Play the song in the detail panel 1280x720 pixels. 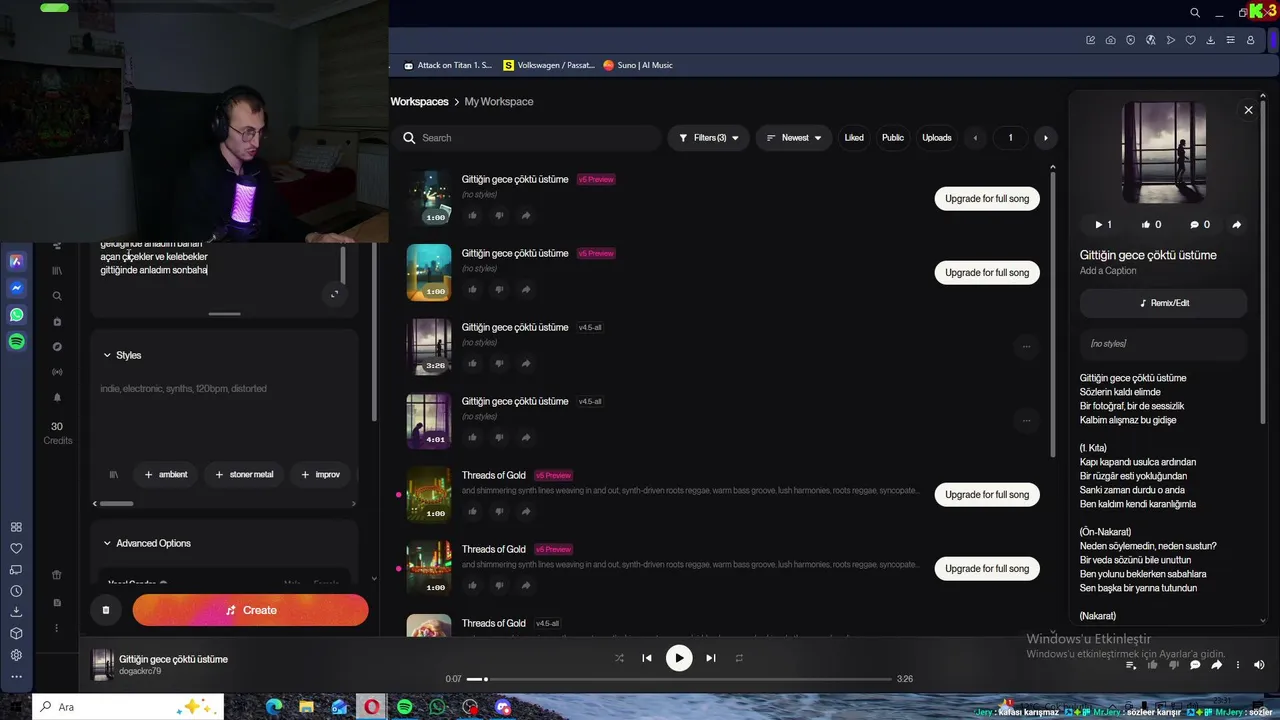click(1103, 225)
